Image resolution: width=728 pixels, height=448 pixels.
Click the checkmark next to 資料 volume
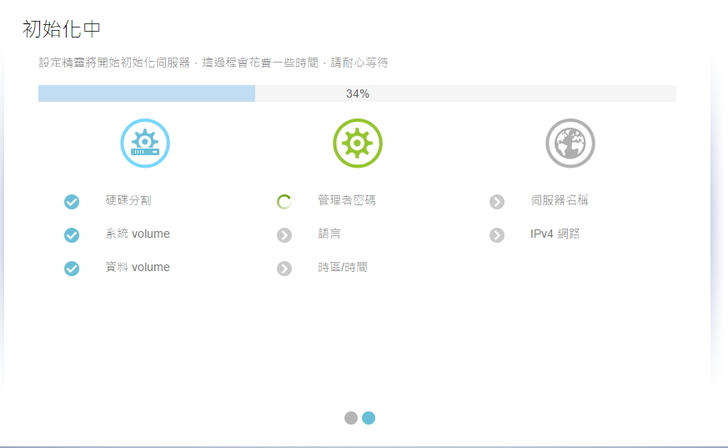72,268
